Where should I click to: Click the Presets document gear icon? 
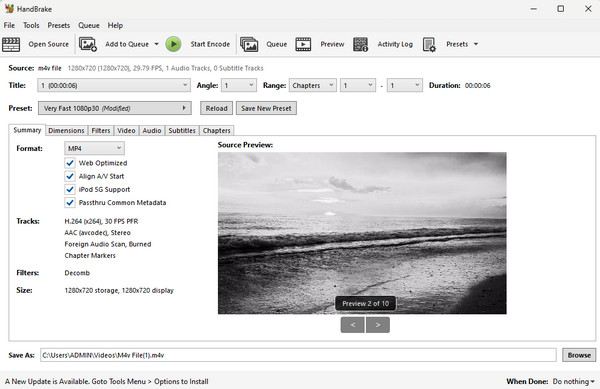coord(429,44)
